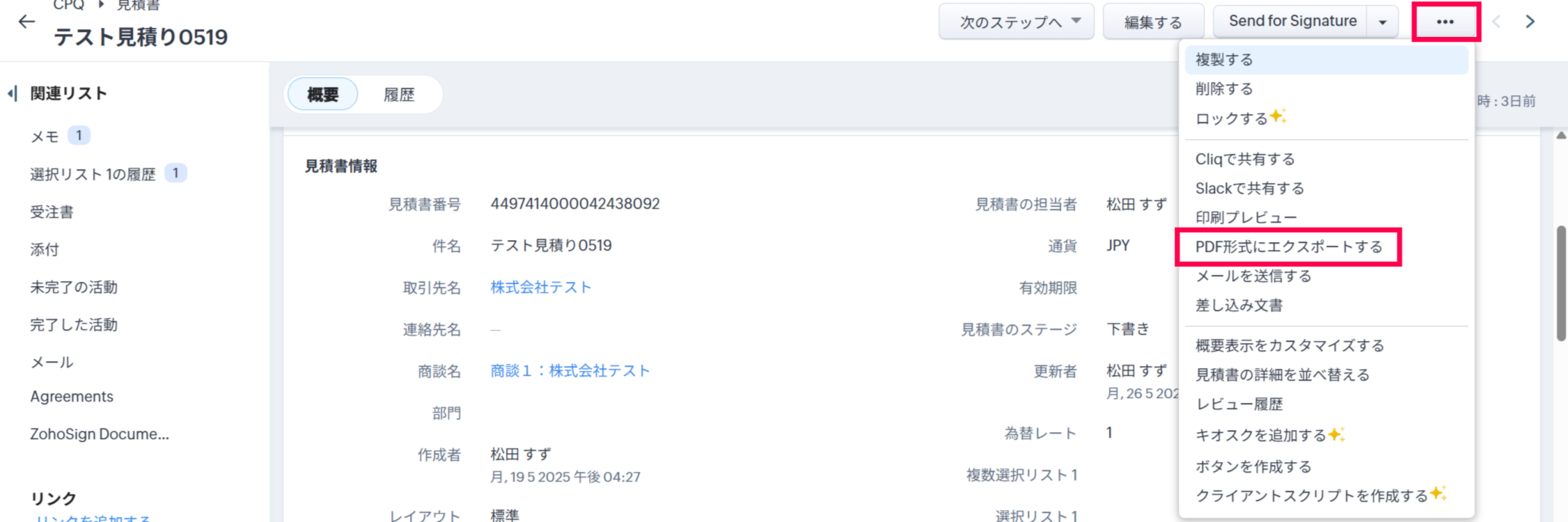Switch to the 履歴 tab
Image resolution: width=1568 pixels, height=522 pixels.
[x=399, y=95]
